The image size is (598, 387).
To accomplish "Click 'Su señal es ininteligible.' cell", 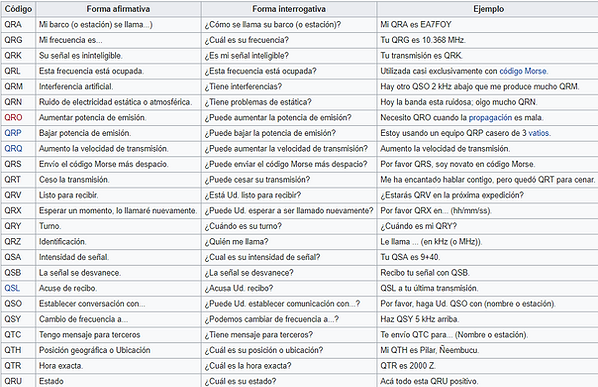I will (x=118, y=56).
